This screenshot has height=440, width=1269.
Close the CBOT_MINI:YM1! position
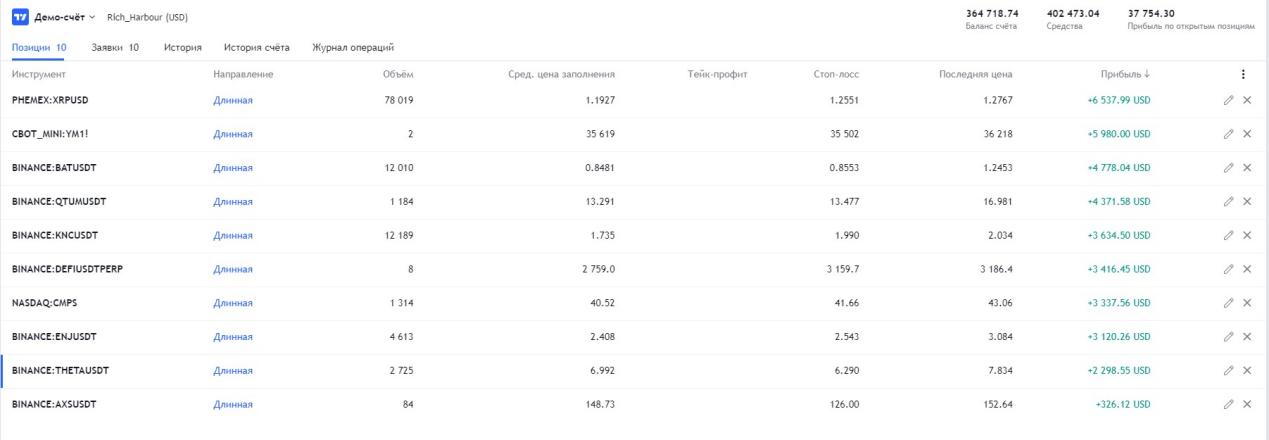pyautogui.click(x=1247, y=134)
